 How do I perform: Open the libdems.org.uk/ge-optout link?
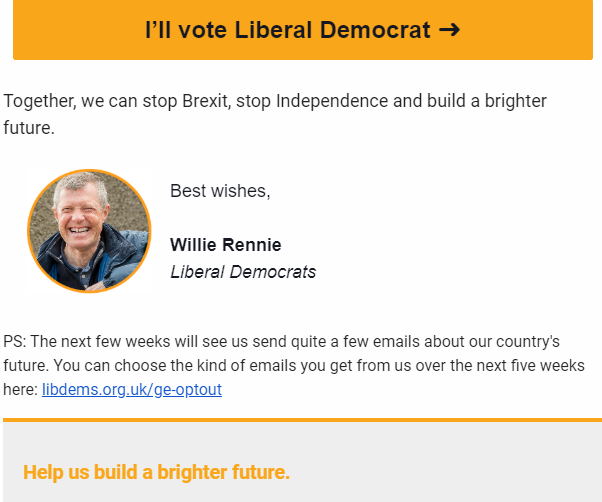pyautogui.click(x=132, y=390)
